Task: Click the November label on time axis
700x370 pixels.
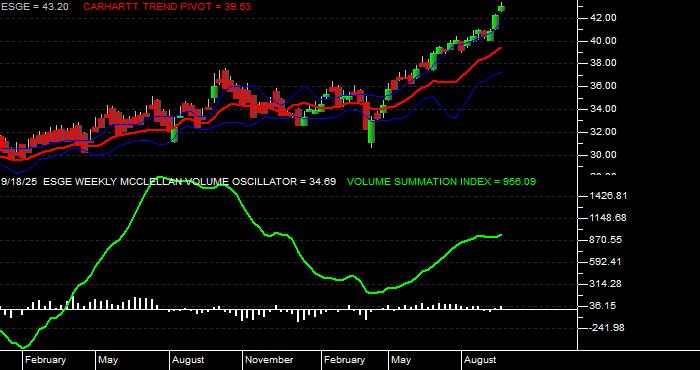Action: tap(270, 360)
